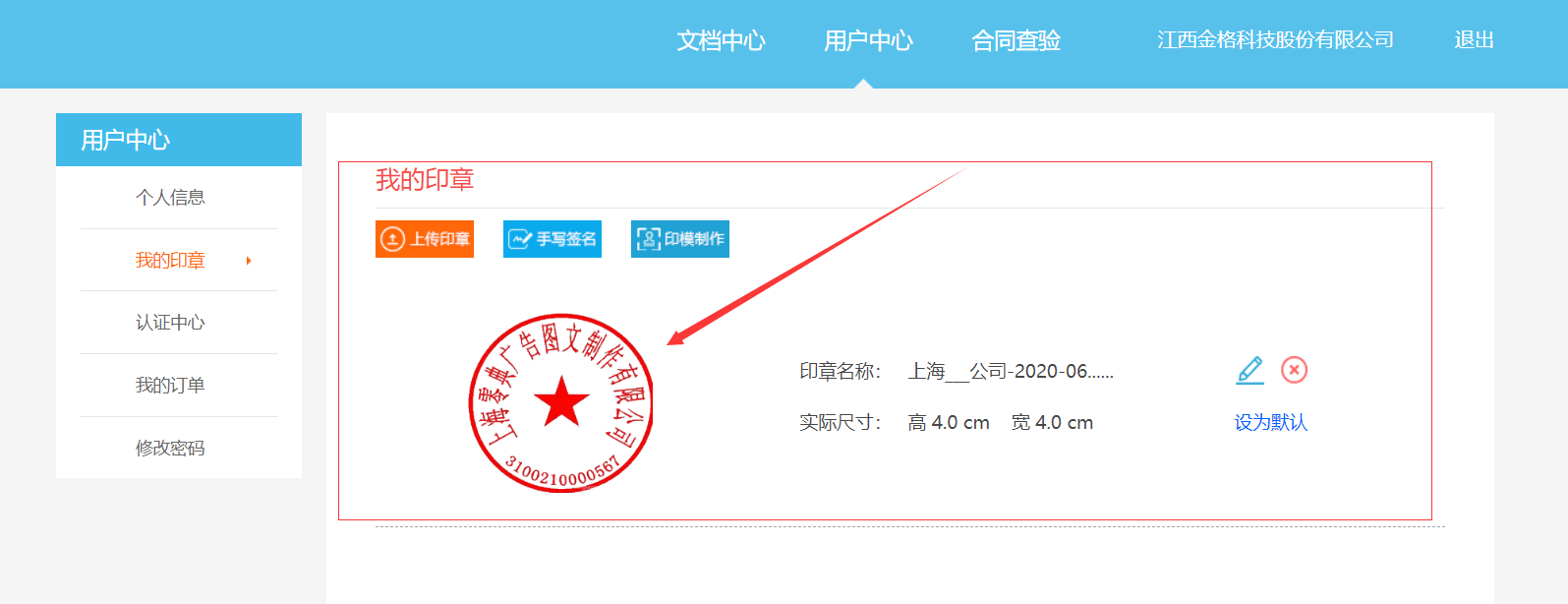Image resolution: width=1568 pixels, height=604 pixels.
Task: Navigate to 我的订单 in the sidebar
Action: pyautogui.click(x=170, y=386)
